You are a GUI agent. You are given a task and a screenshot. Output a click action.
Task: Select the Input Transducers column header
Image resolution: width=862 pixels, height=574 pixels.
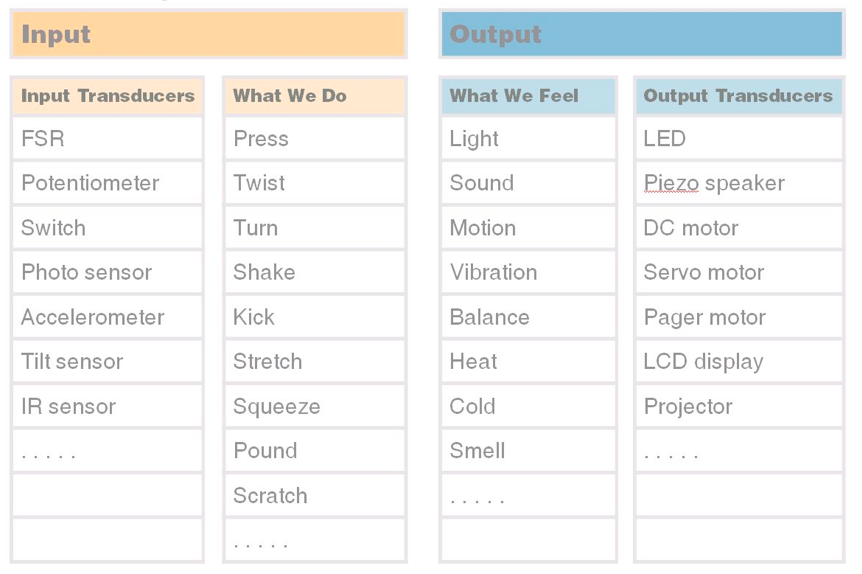107,96
